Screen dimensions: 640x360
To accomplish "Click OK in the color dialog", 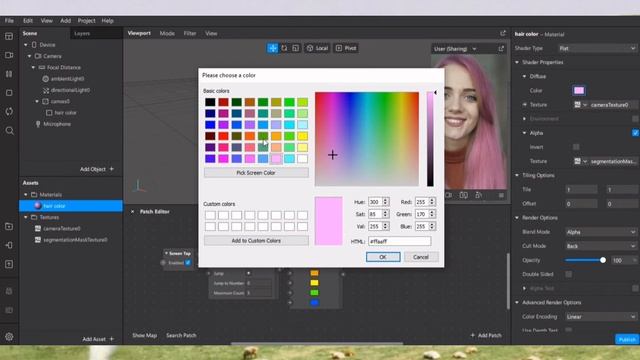I will pyautogui.click(x=383, y=257).
